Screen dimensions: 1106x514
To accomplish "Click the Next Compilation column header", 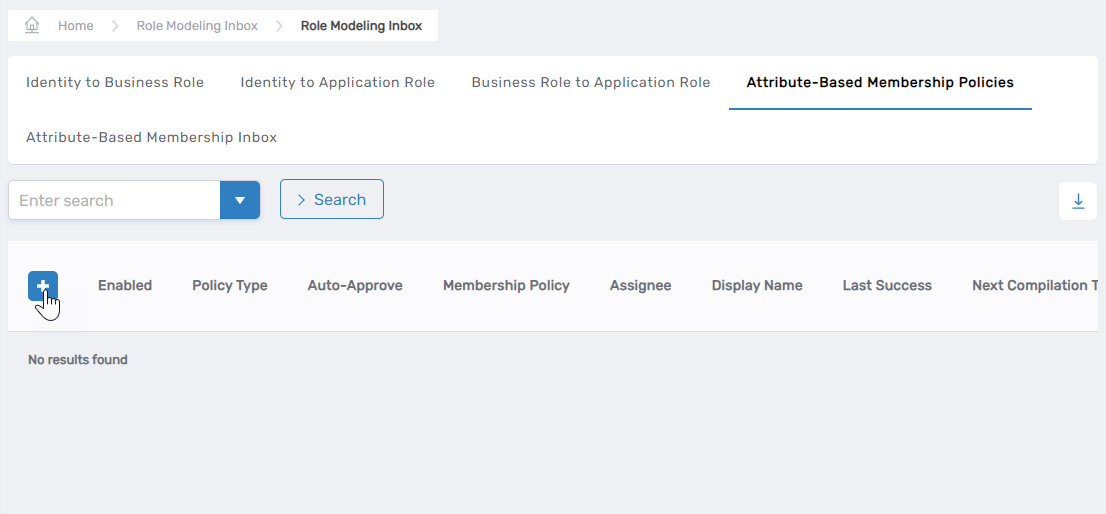I will (1035, 286).
